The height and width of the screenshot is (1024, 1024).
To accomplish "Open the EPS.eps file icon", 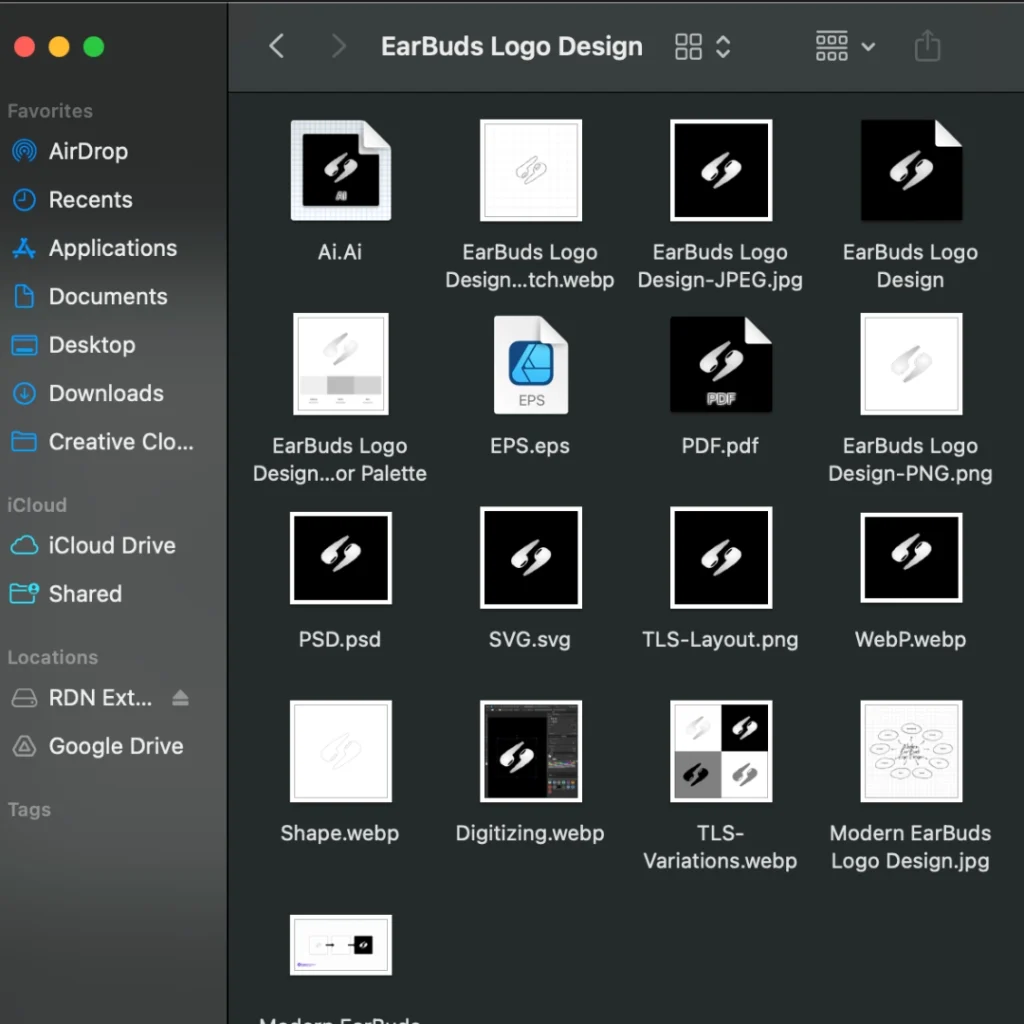I will click(530, 364).
